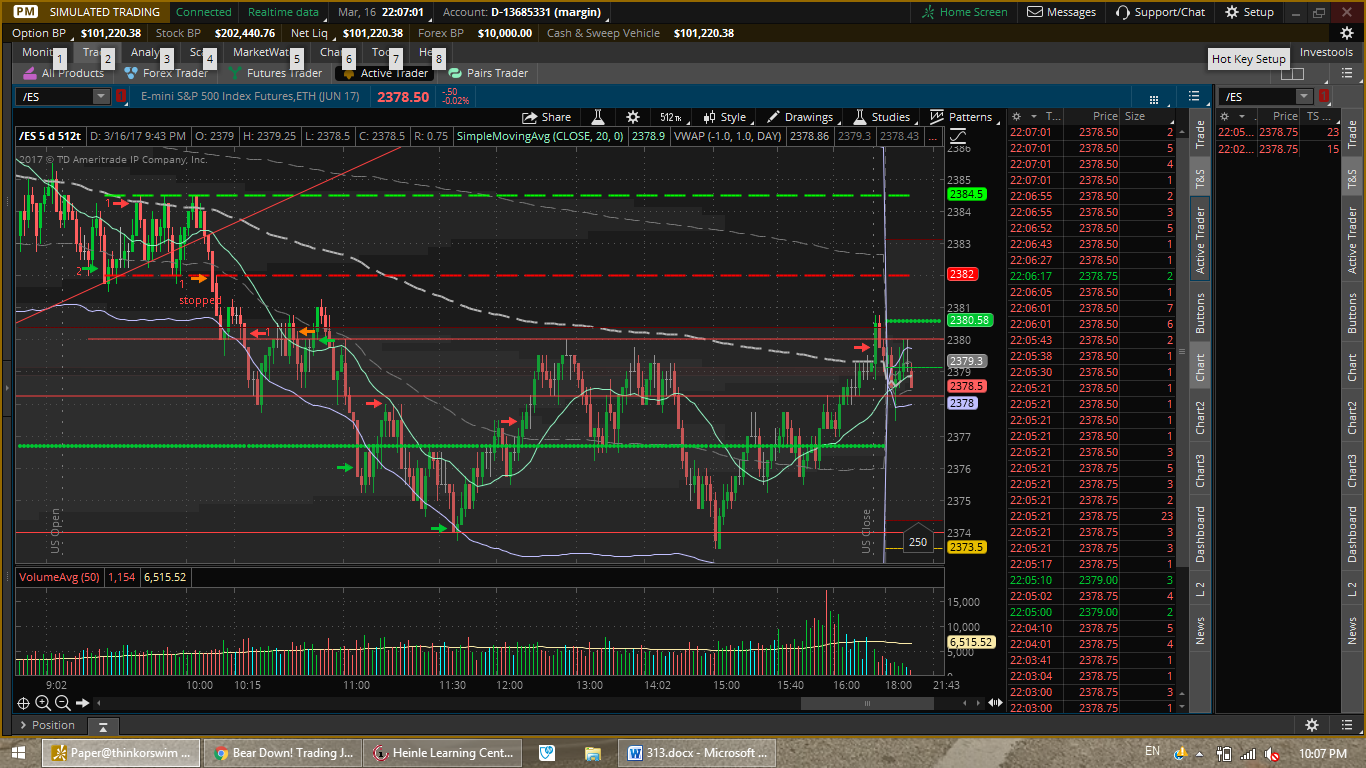Open the Realtime data dropdown
This screenshot has height=768, width=1366.
coord(286,12)
